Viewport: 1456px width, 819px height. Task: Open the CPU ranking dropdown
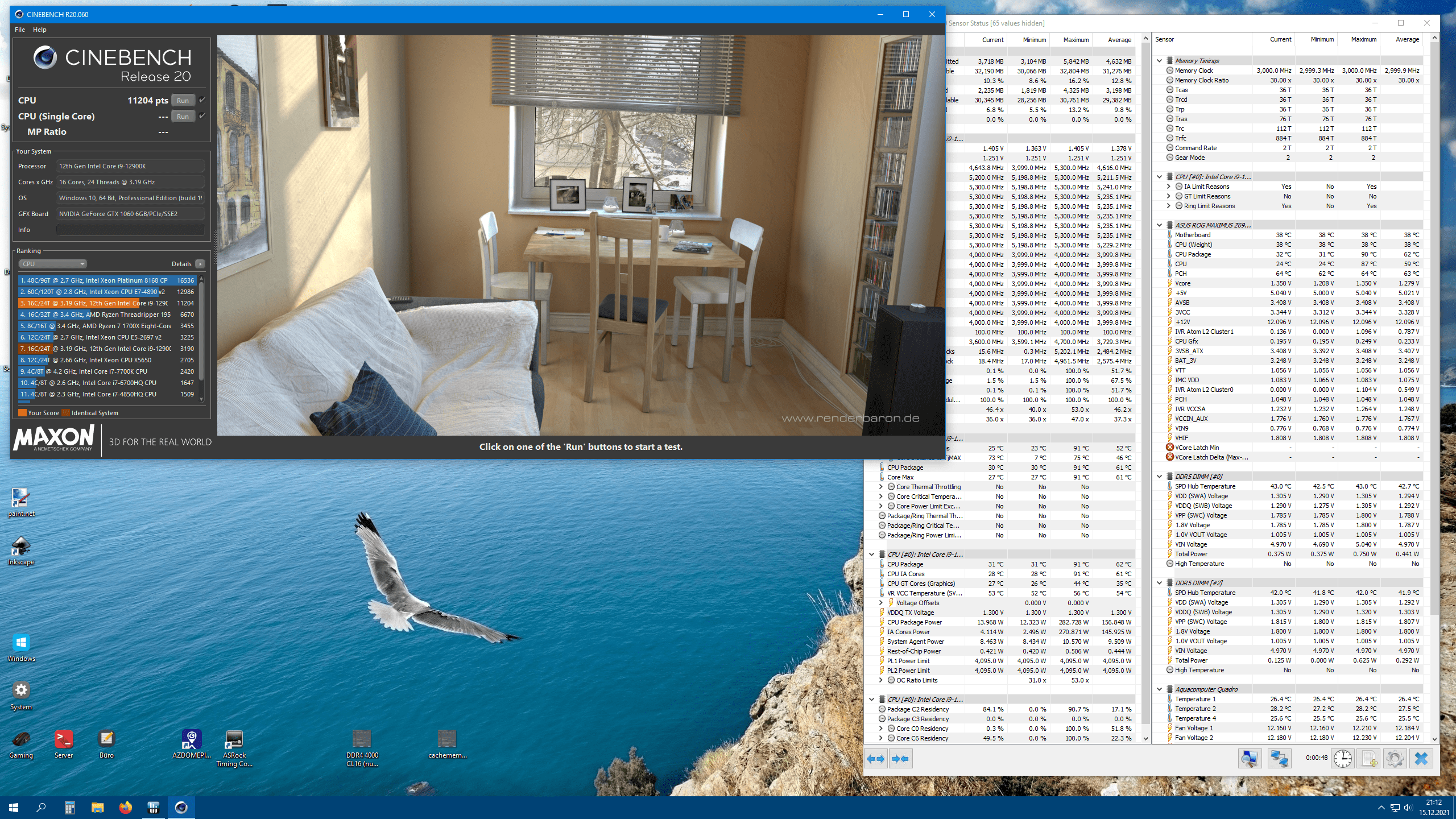pos(52,264)
